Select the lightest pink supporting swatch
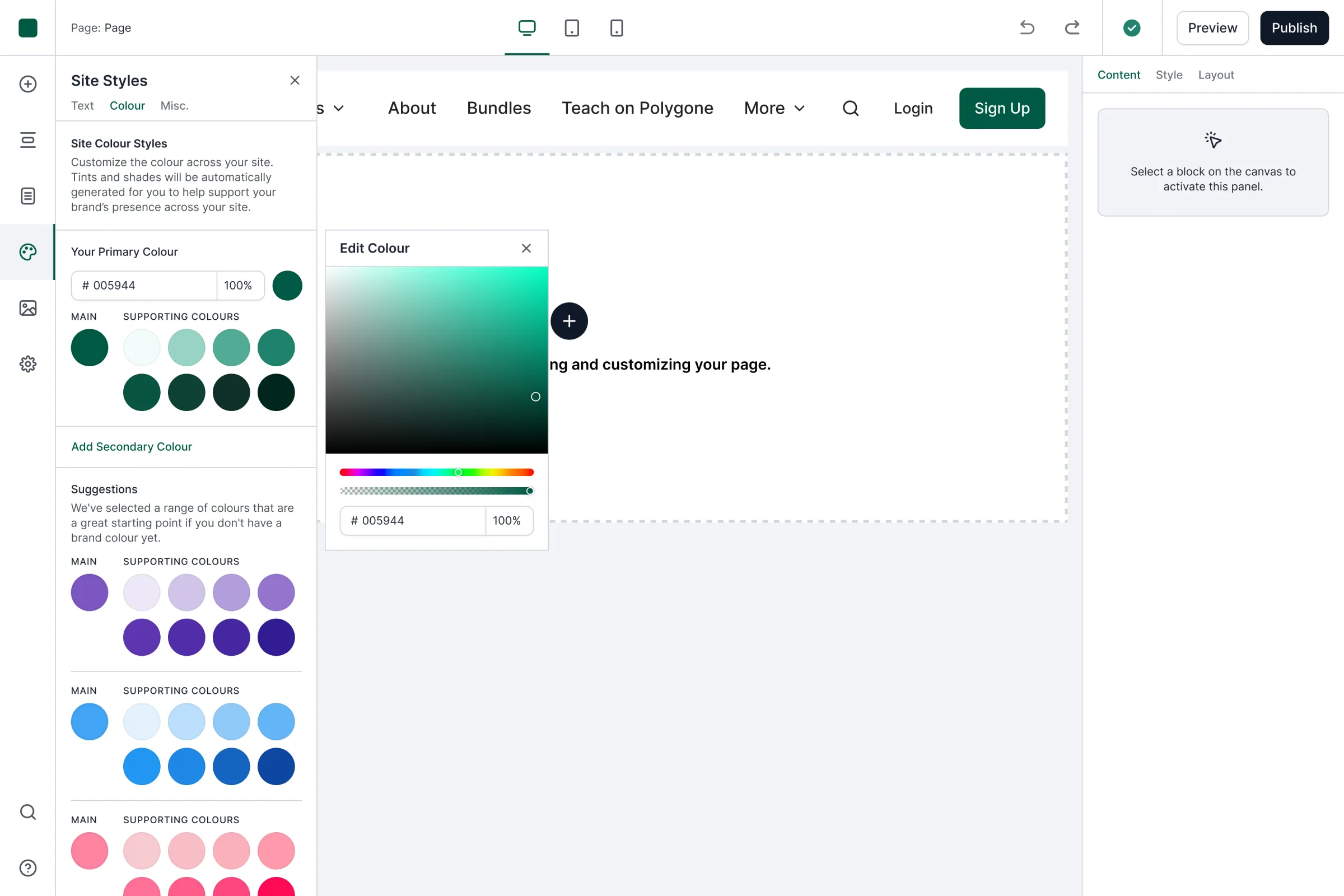Viewport: 1344px width, 896px height. [142, 851]
